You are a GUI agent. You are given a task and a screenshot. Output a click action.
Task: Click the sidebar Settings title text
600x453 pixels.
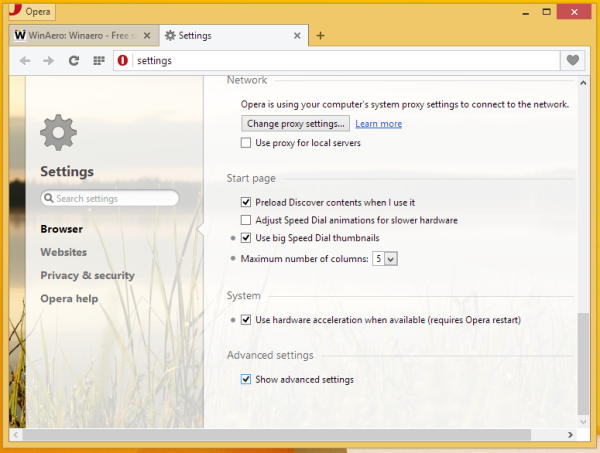67,172
